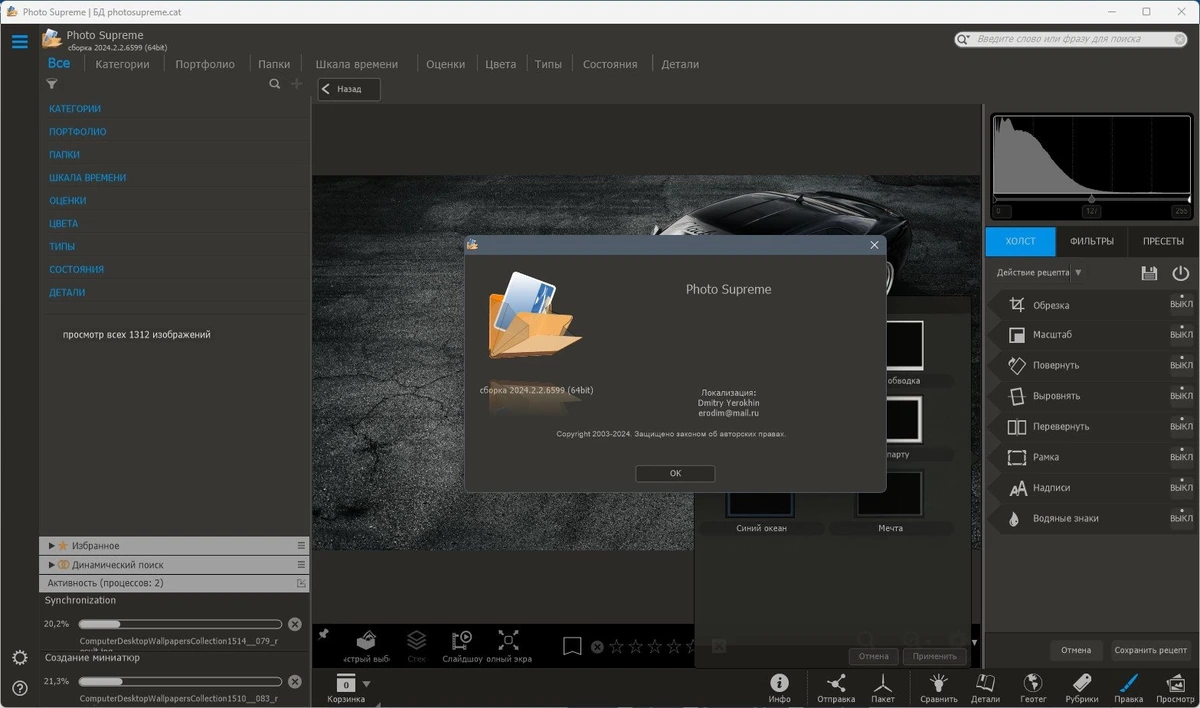Toggle Перевернуть ВЫКЛ switch
1200x708 pixels.
point(1182,427)
